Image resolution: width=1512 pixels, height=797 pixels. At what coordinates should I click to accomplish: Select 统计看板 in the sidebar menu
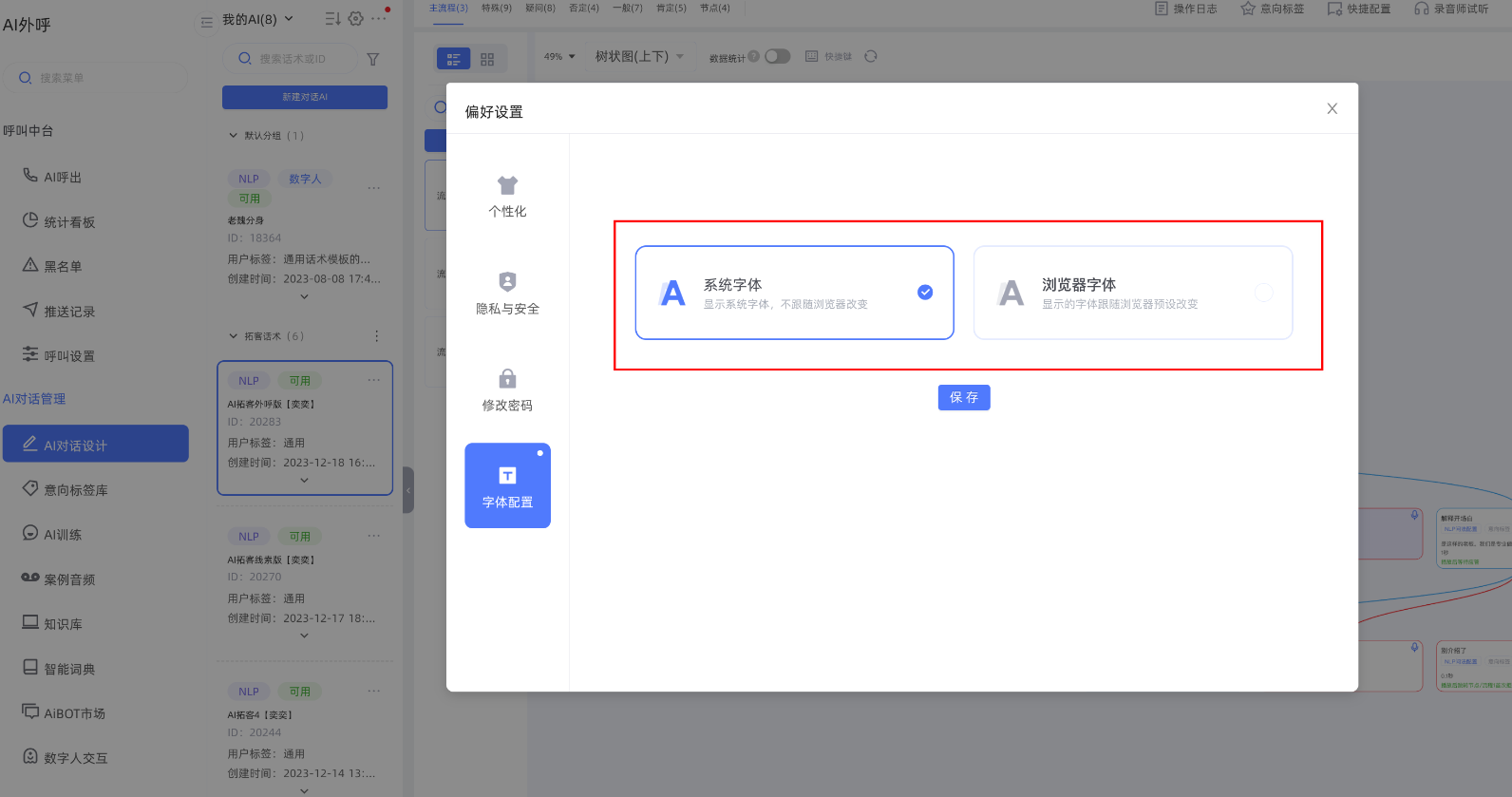(x=69, y=222)
